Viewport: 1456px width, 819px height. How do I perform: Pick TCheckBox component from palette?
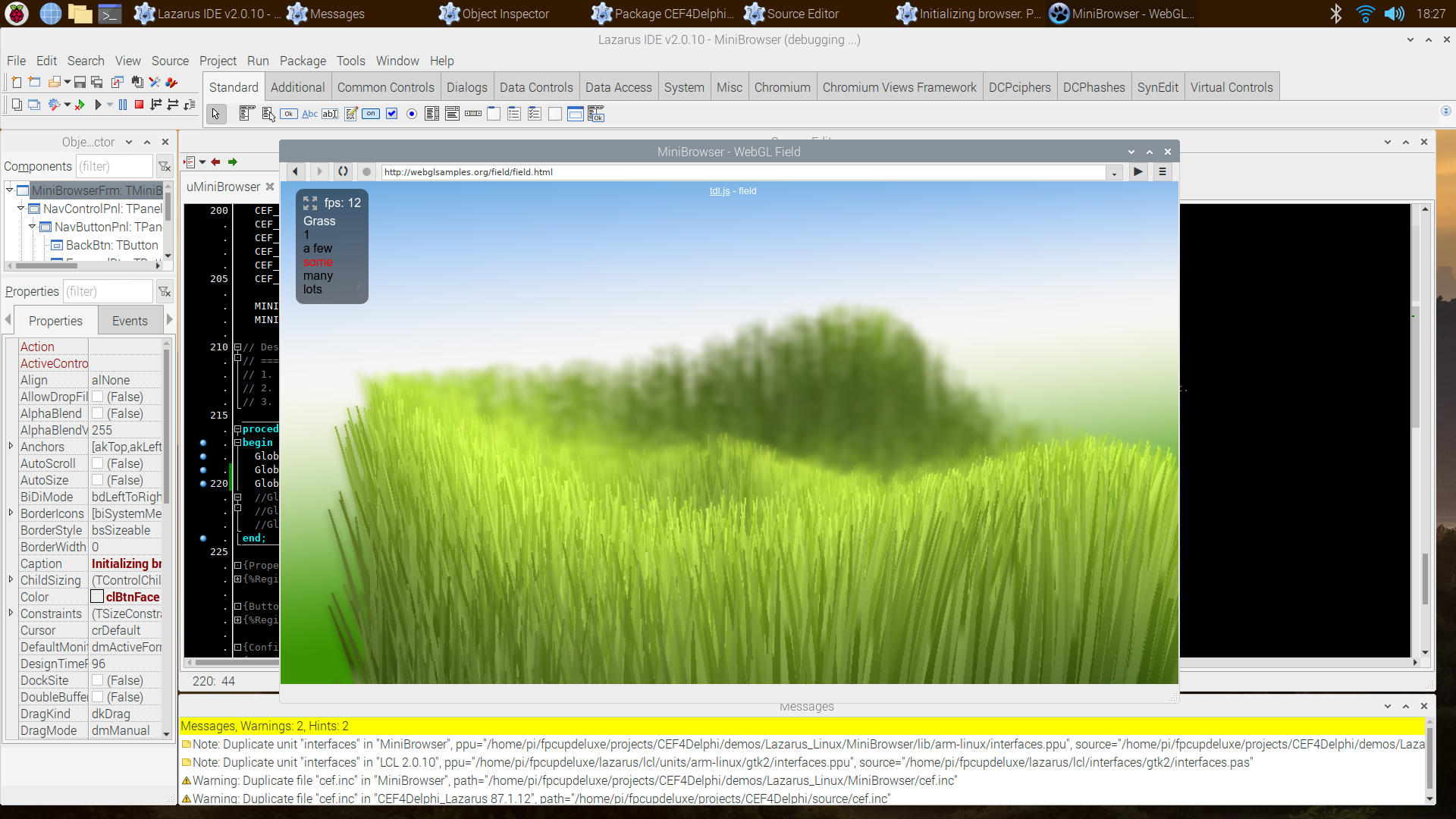pos(391,114)
